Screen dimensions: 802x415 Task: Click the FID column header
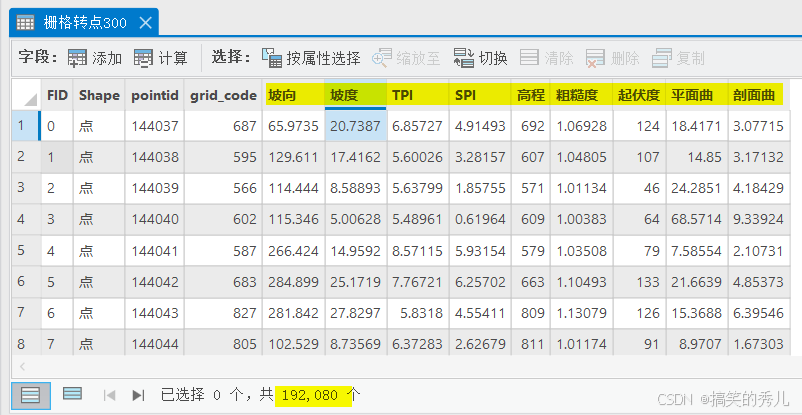click(x=57, y=95)
